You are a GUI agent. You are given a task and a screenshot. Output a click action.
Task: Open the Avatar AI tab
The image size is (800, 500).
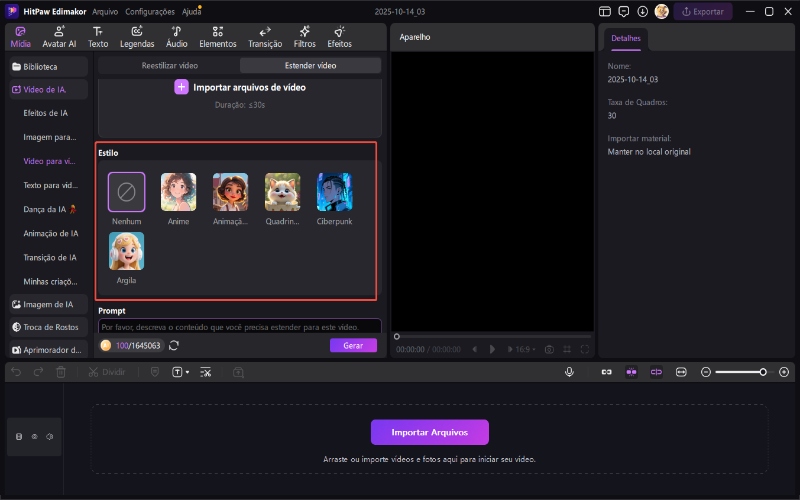(x=59, y=37)
